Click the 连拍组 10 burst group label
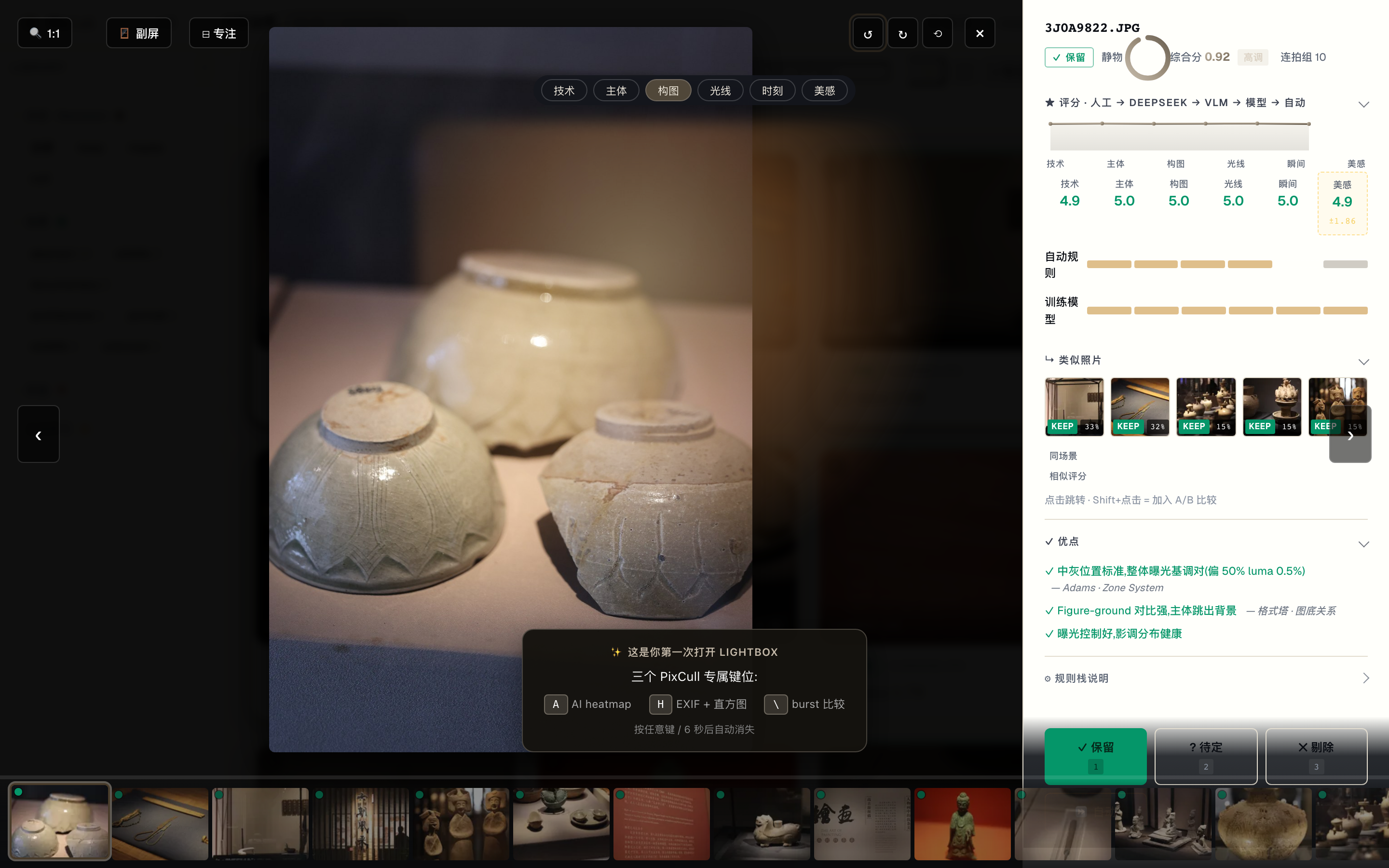1389x868 pixels. 1303,57
